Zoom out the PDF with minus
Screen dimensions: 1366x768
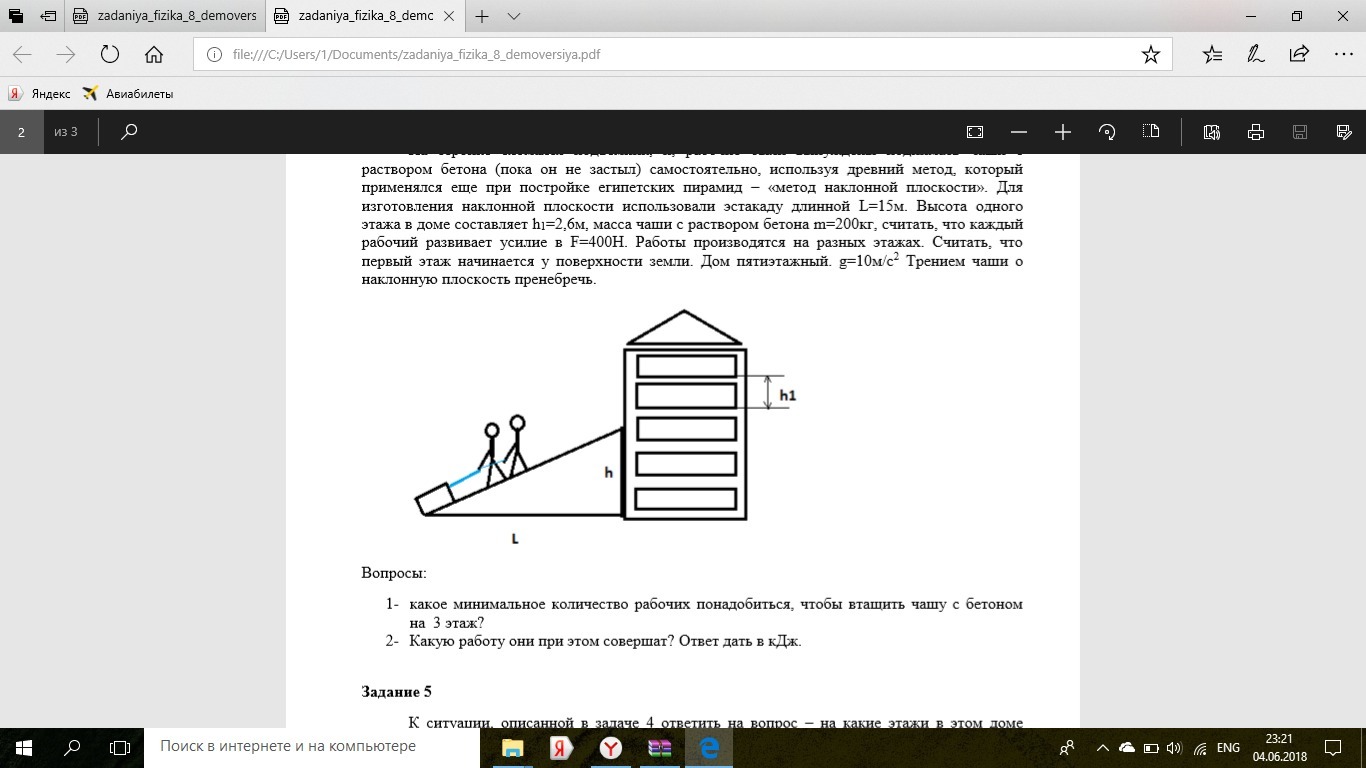1018,132
